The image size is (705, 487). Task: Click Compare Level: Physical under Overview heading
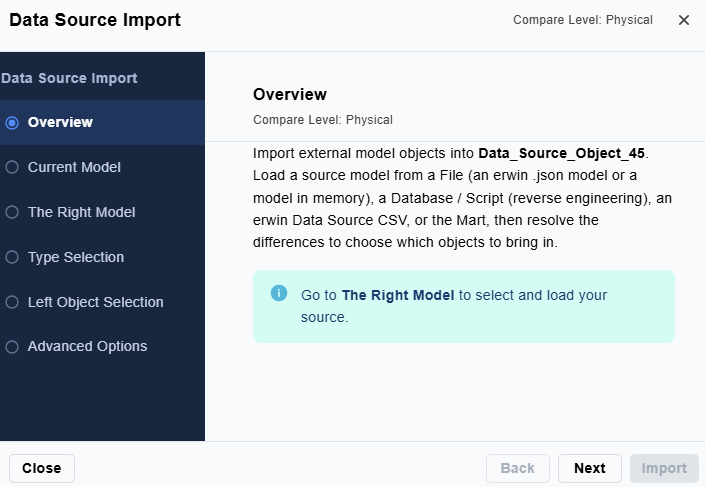(x=323, y=120)
